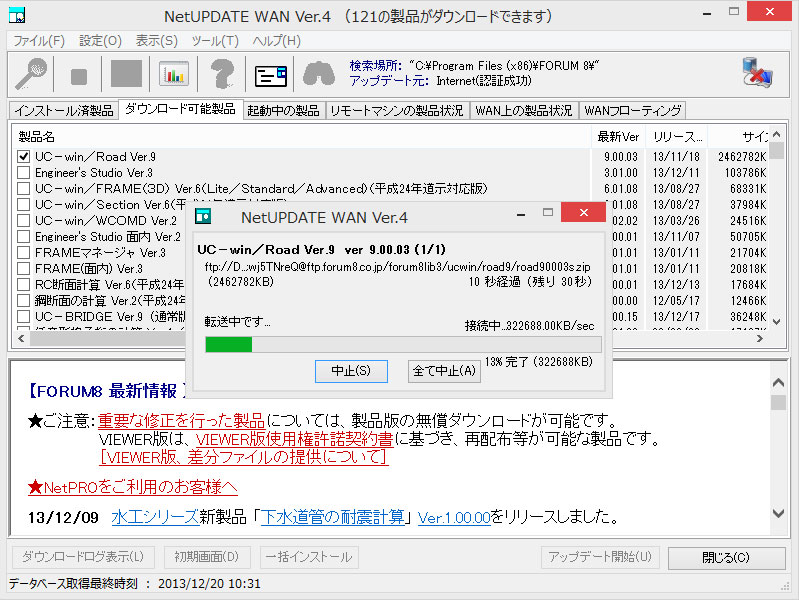
Task: Open リモートマシンの製品状況 tab
Action: point(396,111)
